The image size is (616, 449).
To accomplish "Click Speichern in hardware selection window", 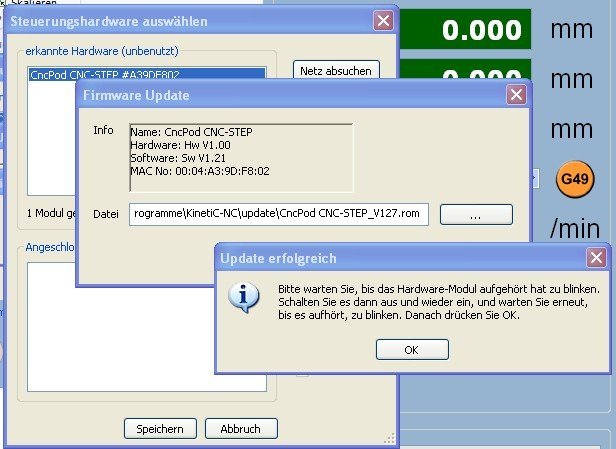I will click(x=160, y=429).
